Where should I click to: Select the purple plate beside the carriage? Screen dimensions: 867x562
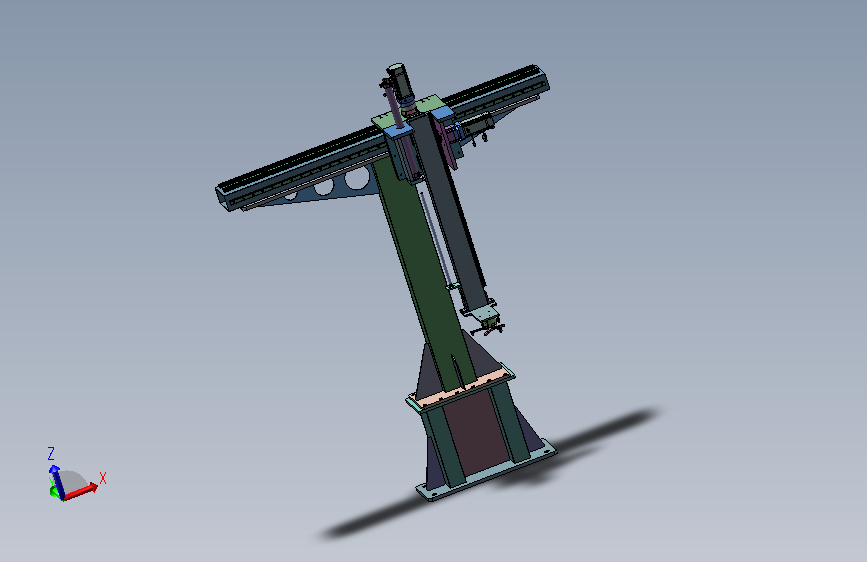446,145
